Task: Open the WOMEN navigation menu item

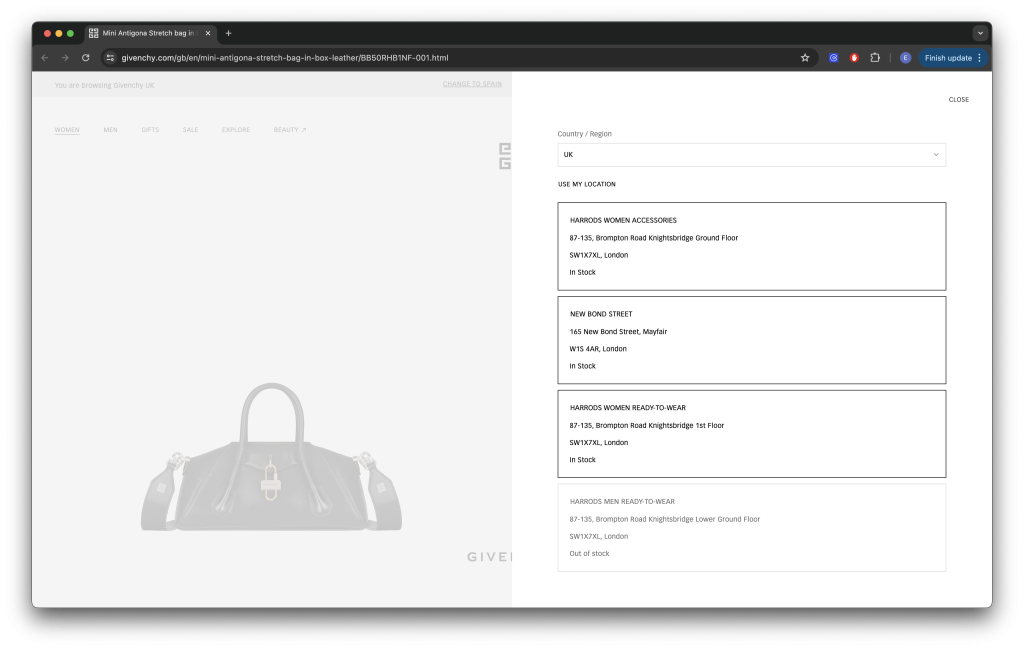Action: tap(67, 130)
